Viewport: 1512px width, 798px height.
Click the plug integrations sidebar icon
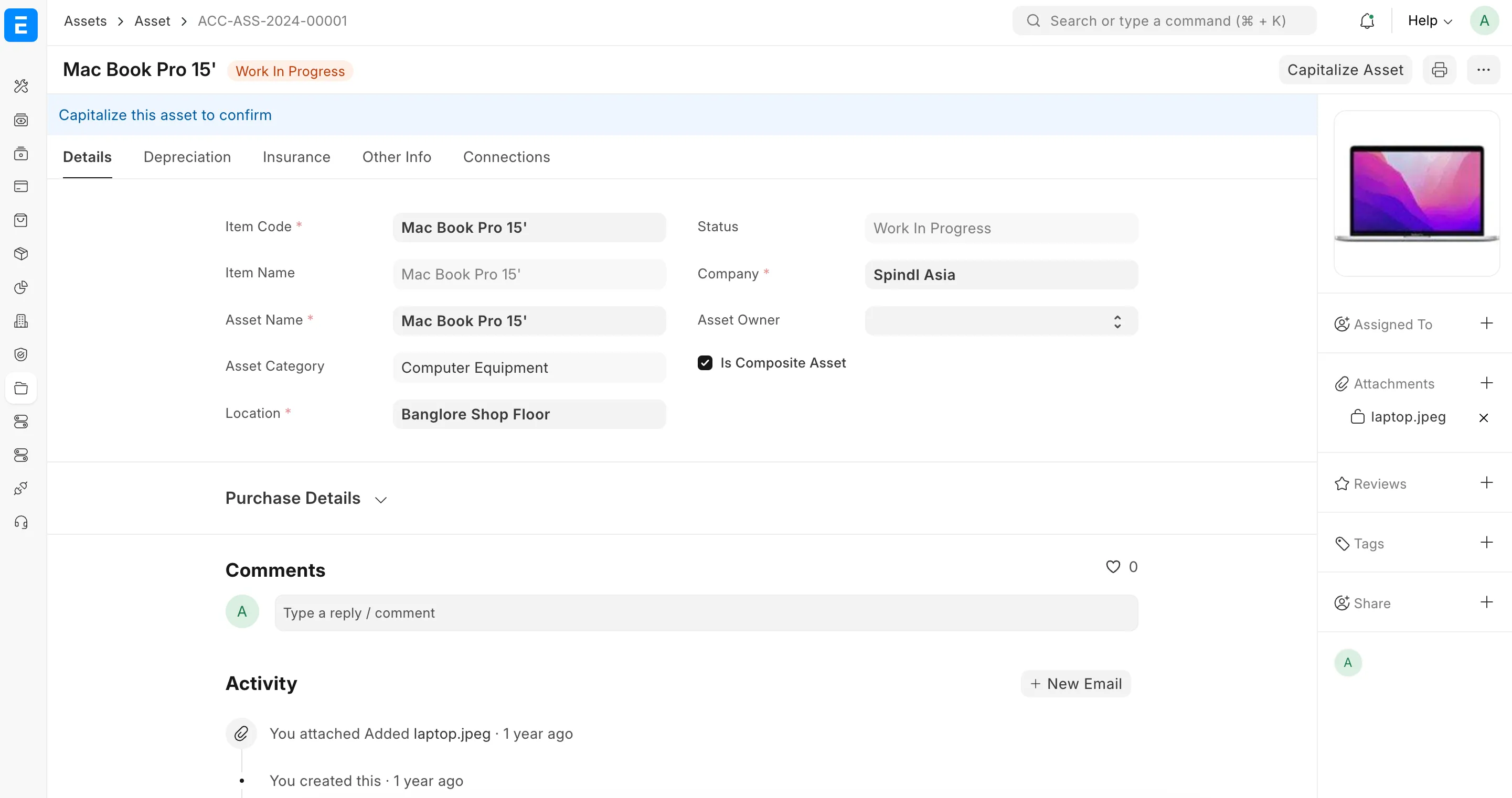pos(21,488)
